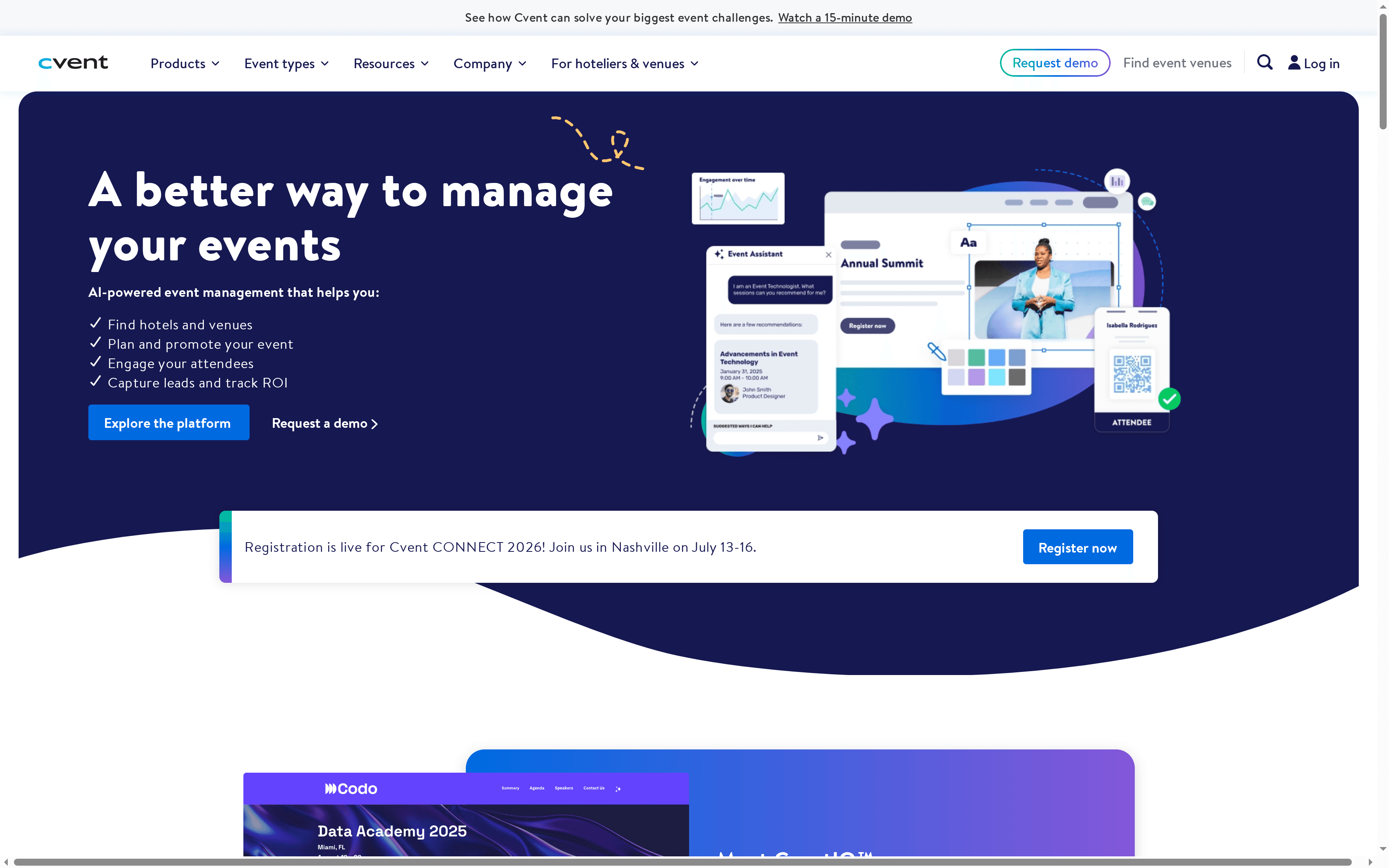
Task: Click Find event venues in the header
Action: tap(1176, 62)
